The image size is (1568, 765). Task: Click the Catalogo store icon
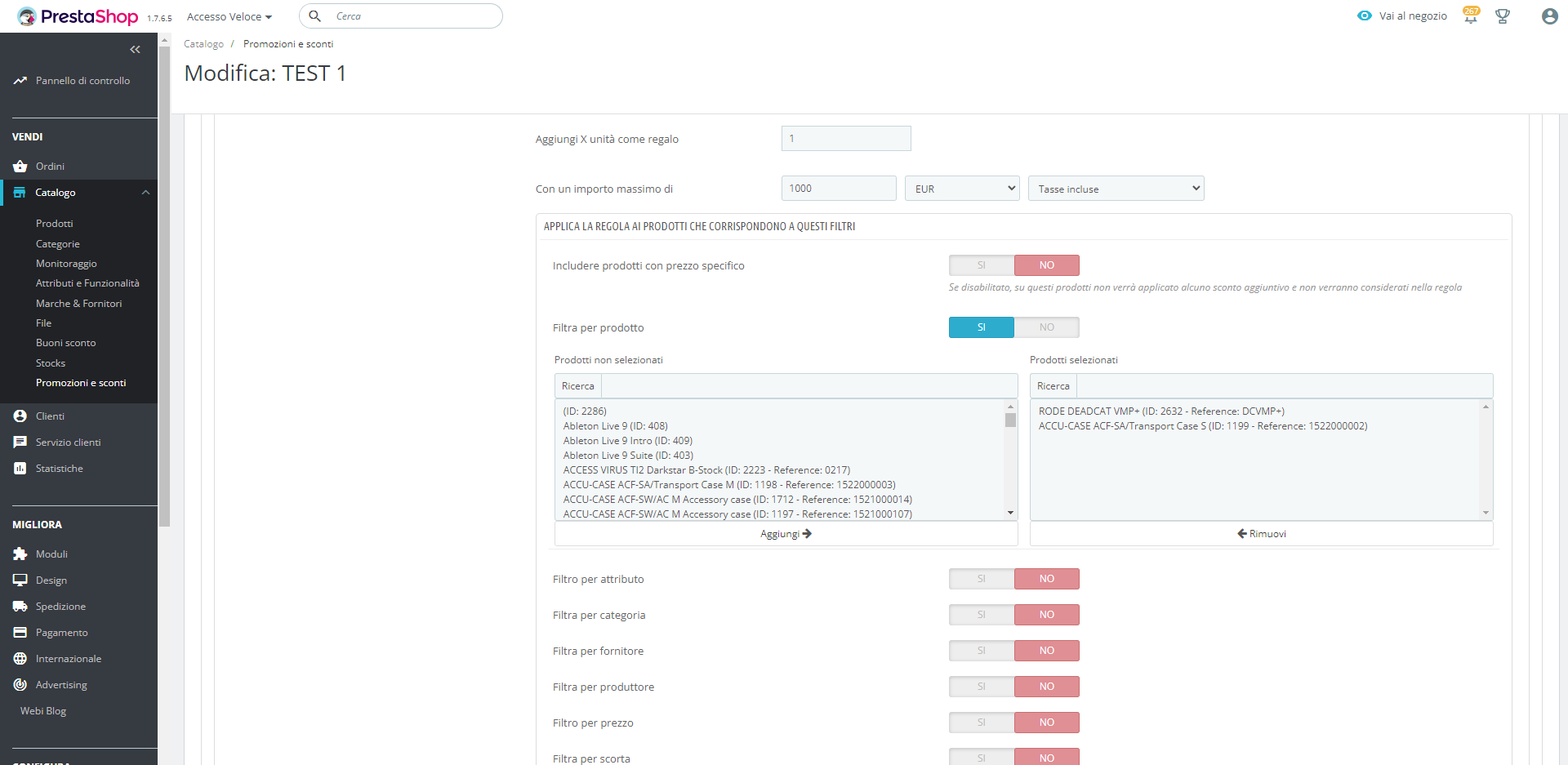(20, 193)
